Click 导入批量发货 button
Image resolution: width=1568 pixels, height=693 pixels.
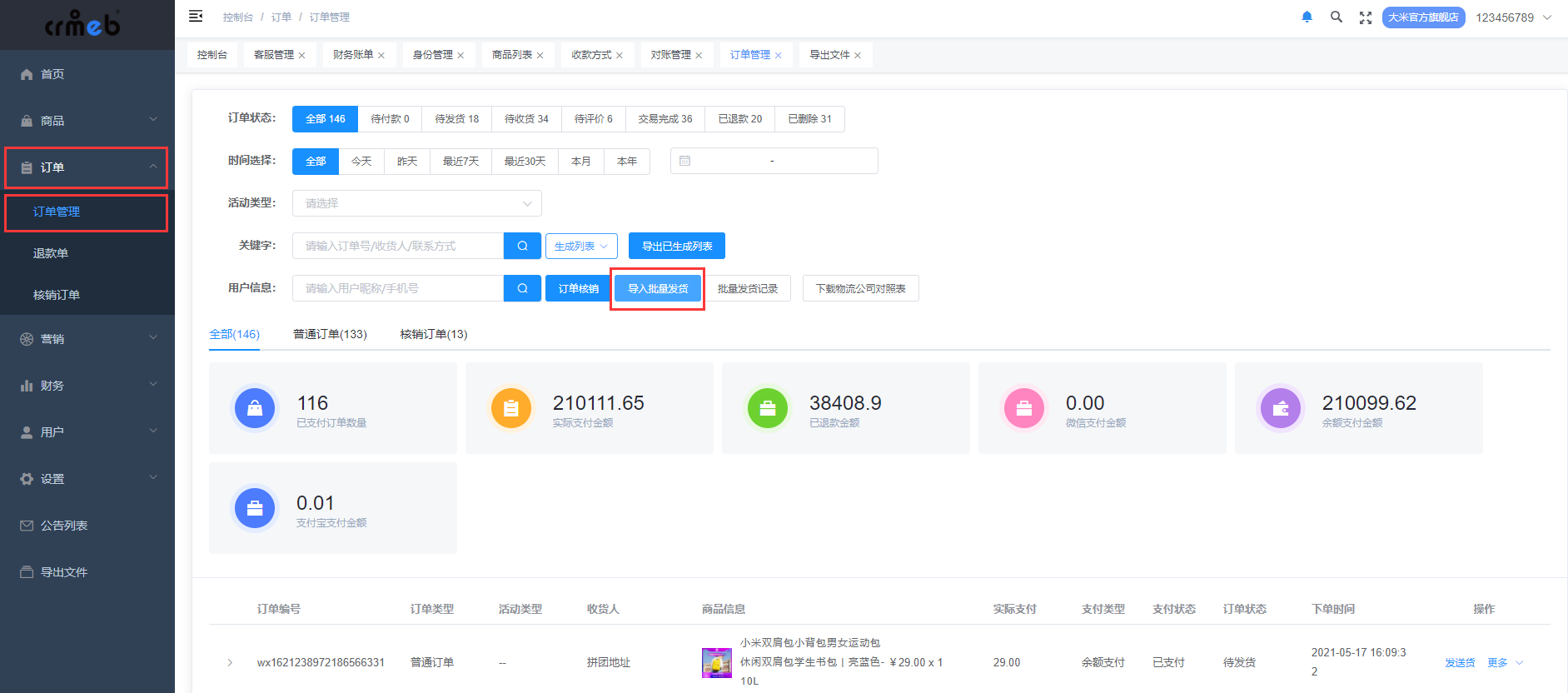(x=658, y=288)
